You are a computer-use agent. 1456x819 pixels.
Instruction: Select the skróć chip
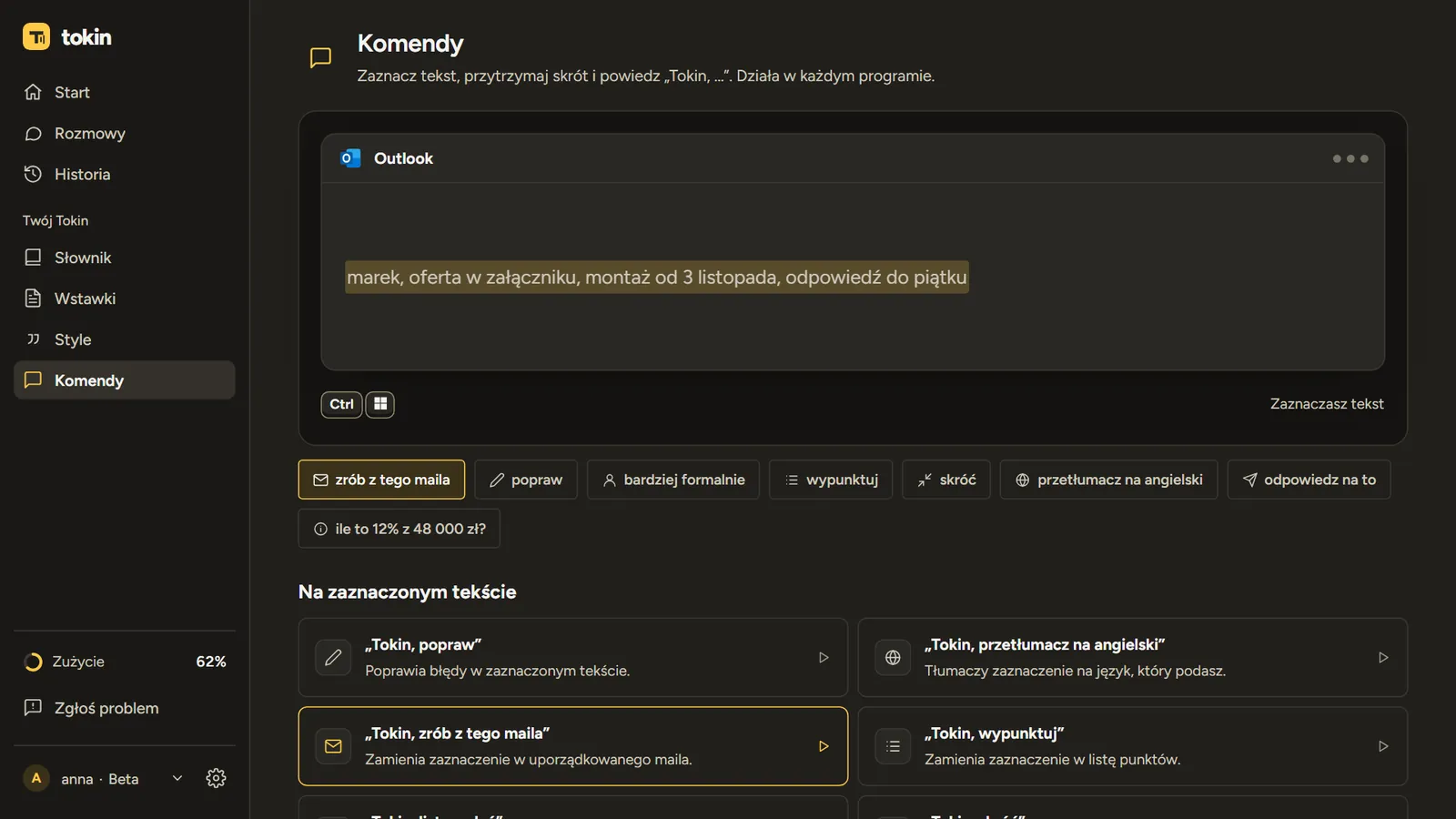click(946, 480)
